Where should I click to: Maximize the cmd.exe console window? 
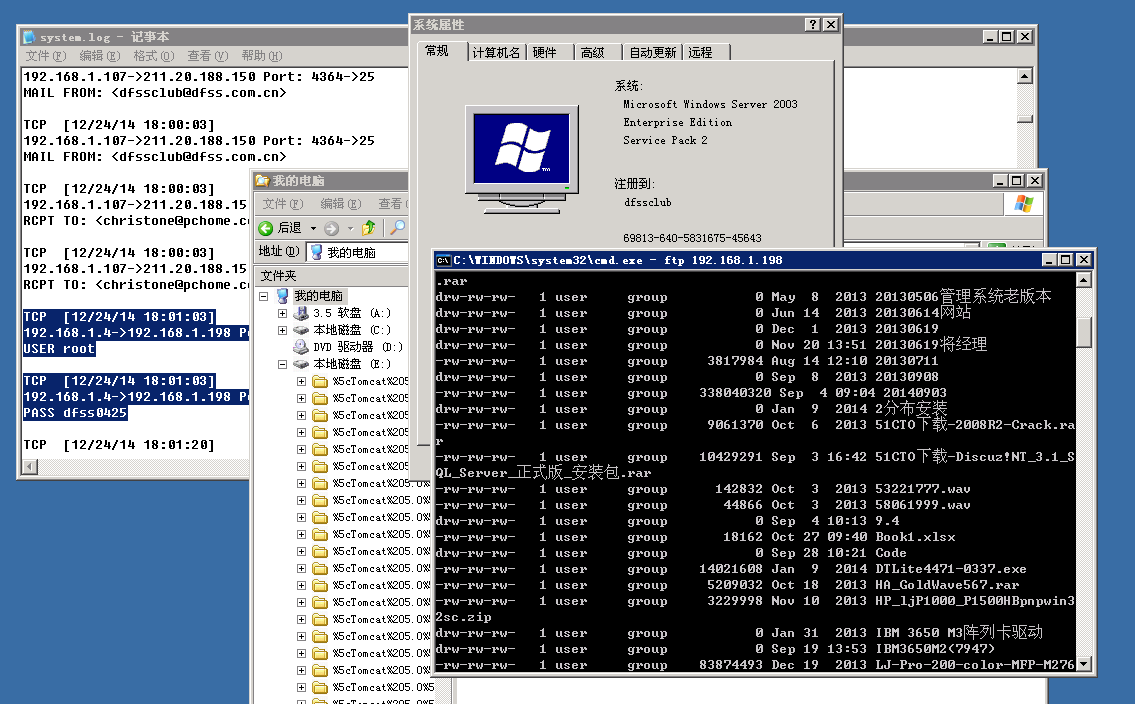coord(1066,260)
